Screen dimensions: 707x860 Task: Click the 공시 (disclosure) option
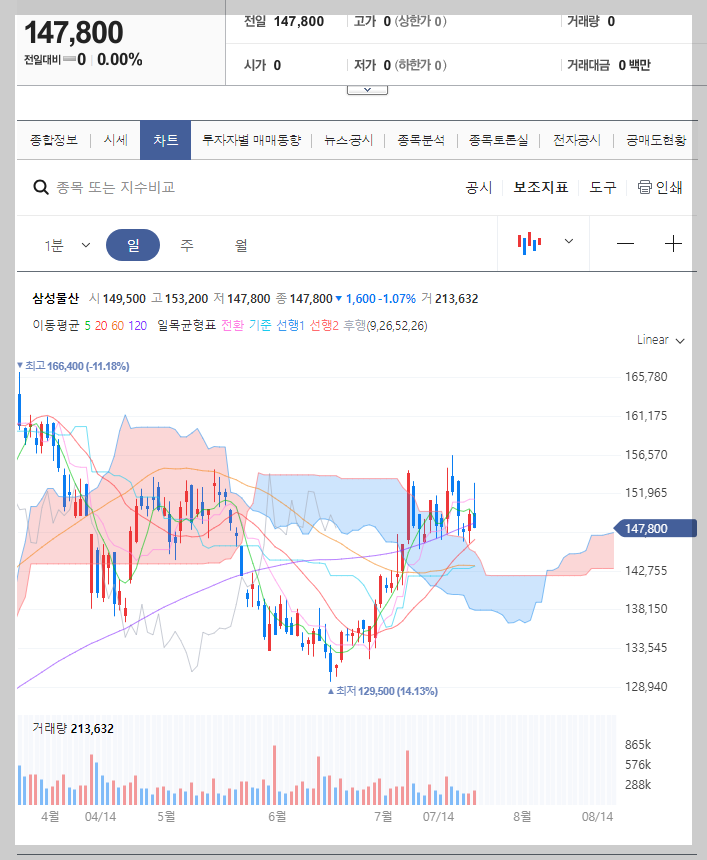tap(480, 188)
